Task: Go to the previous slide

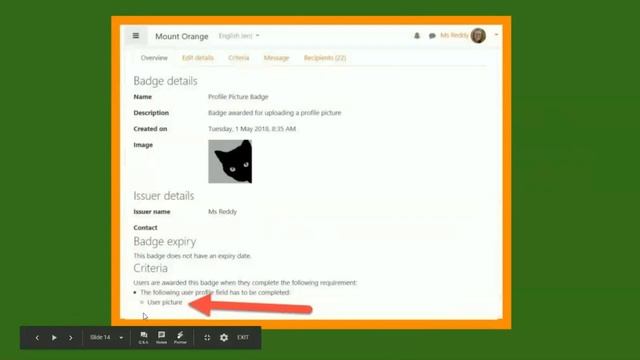Action: tap(37, 338)
